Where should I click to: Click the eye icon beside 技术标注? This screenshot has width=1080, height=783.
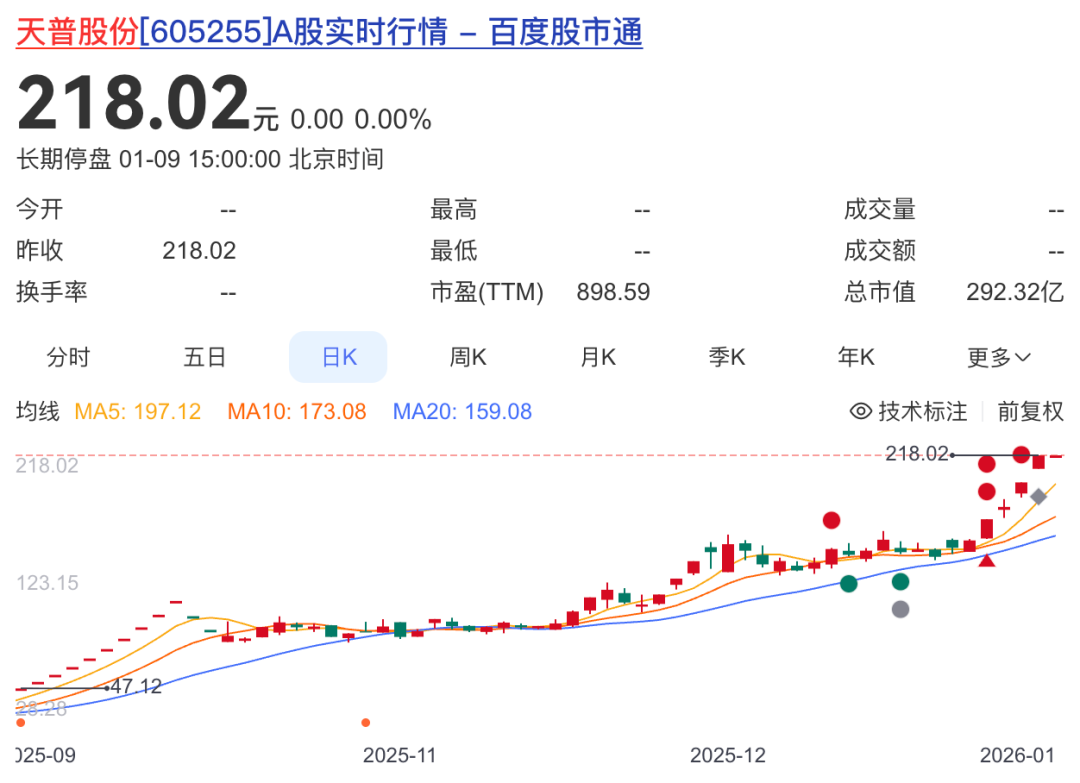tap(860, 411)
